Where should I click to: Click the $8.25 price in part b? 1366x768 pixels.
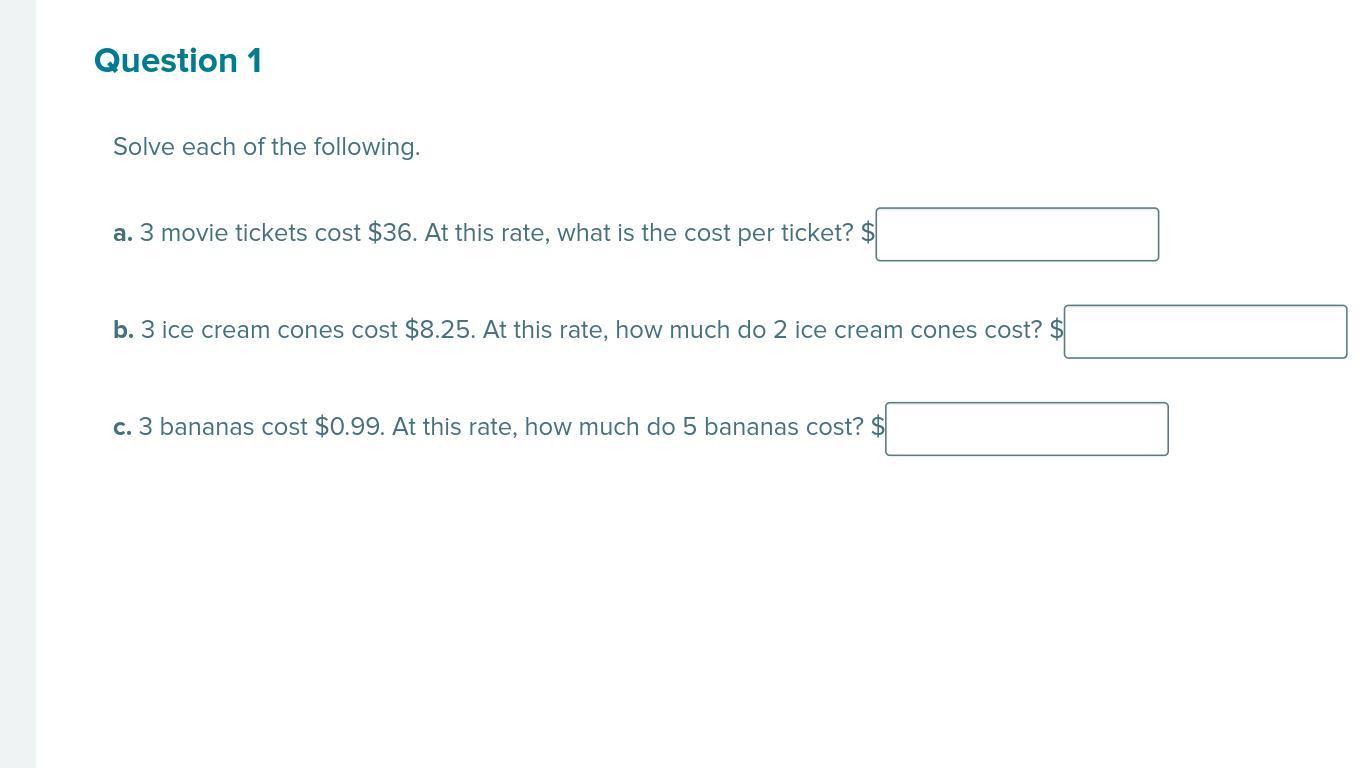[x=439, y=330]
